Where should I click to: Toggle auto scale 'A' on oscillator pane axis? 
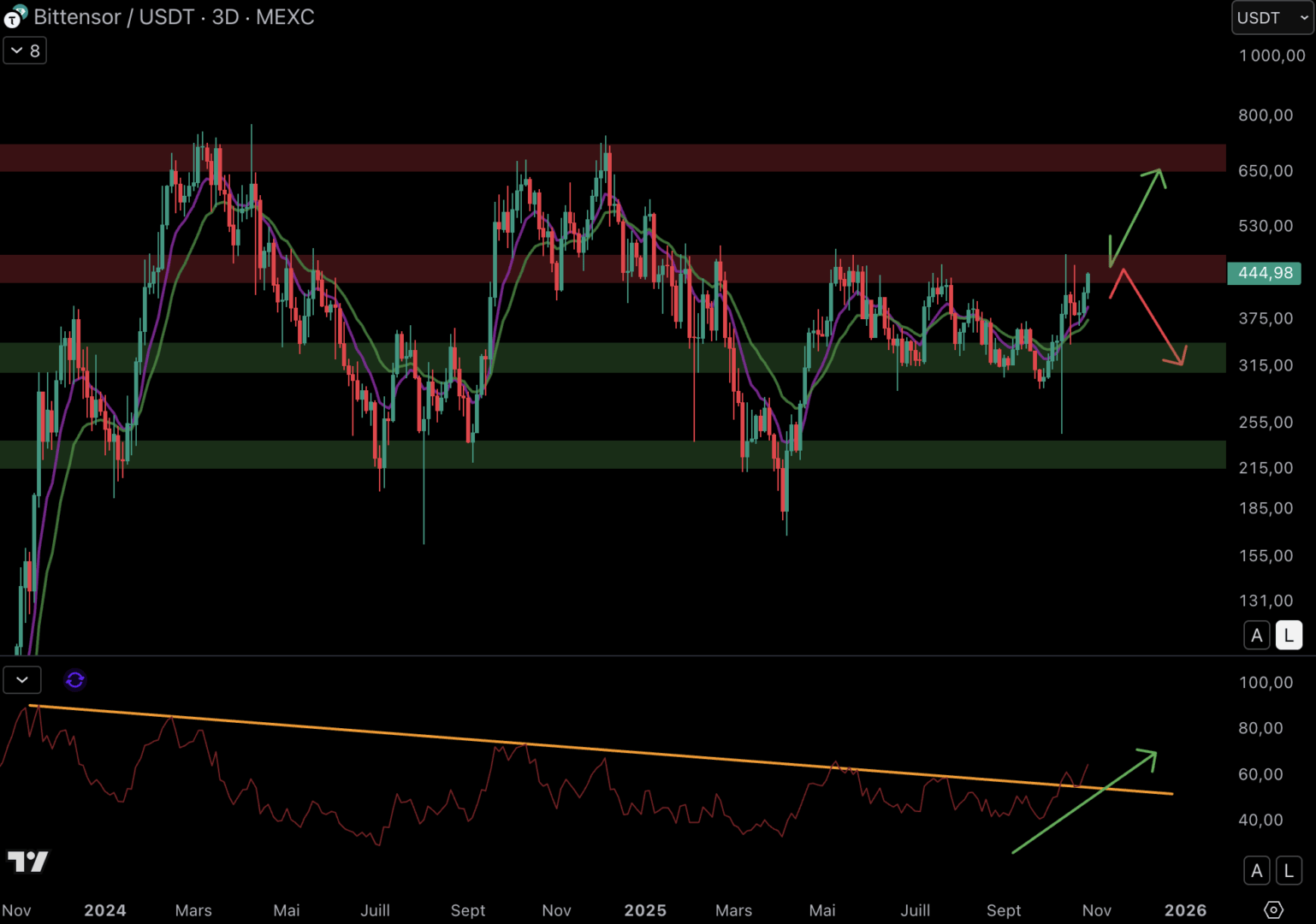[1256, 871]
